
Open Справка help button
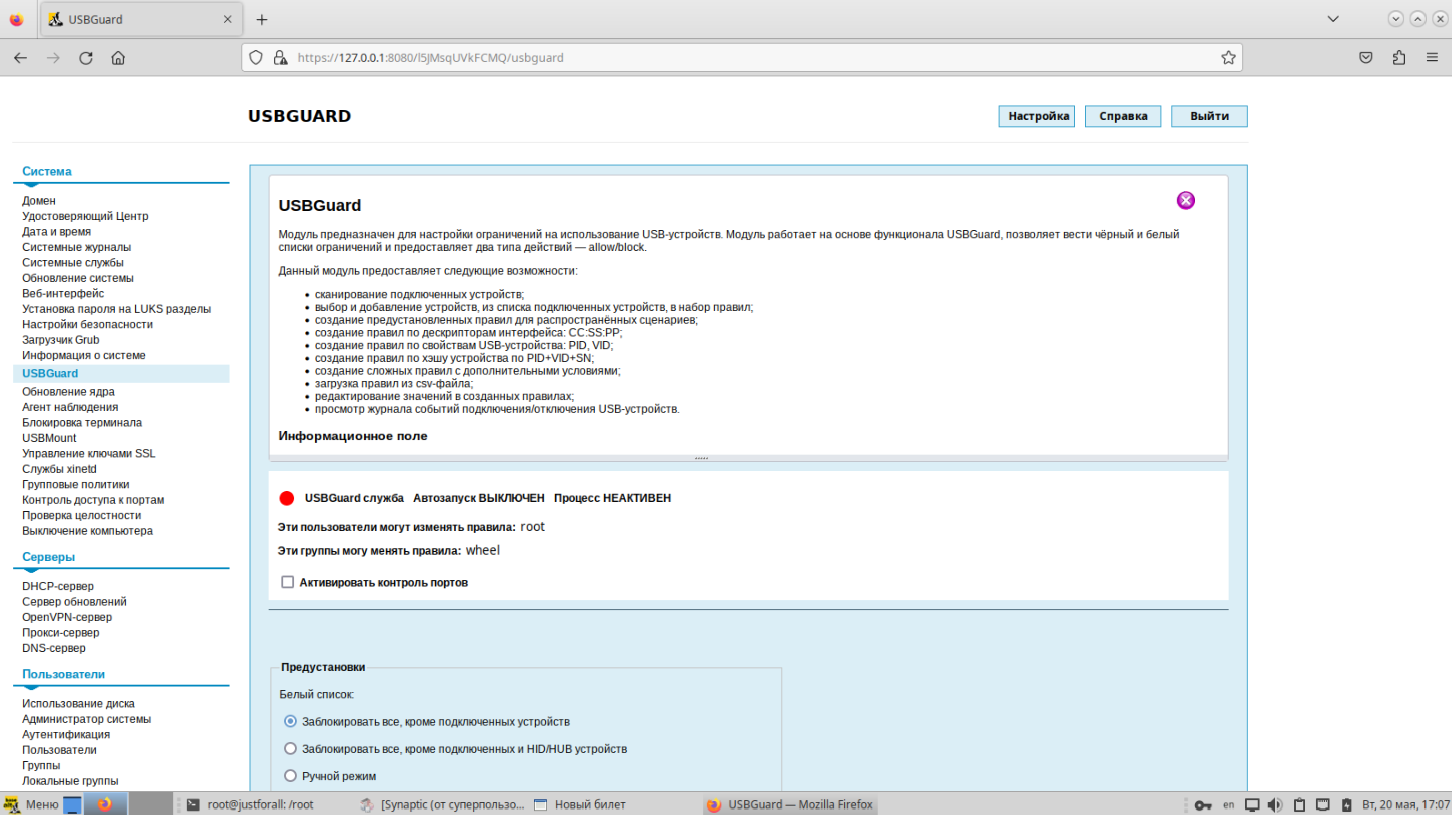[1123, 116]
